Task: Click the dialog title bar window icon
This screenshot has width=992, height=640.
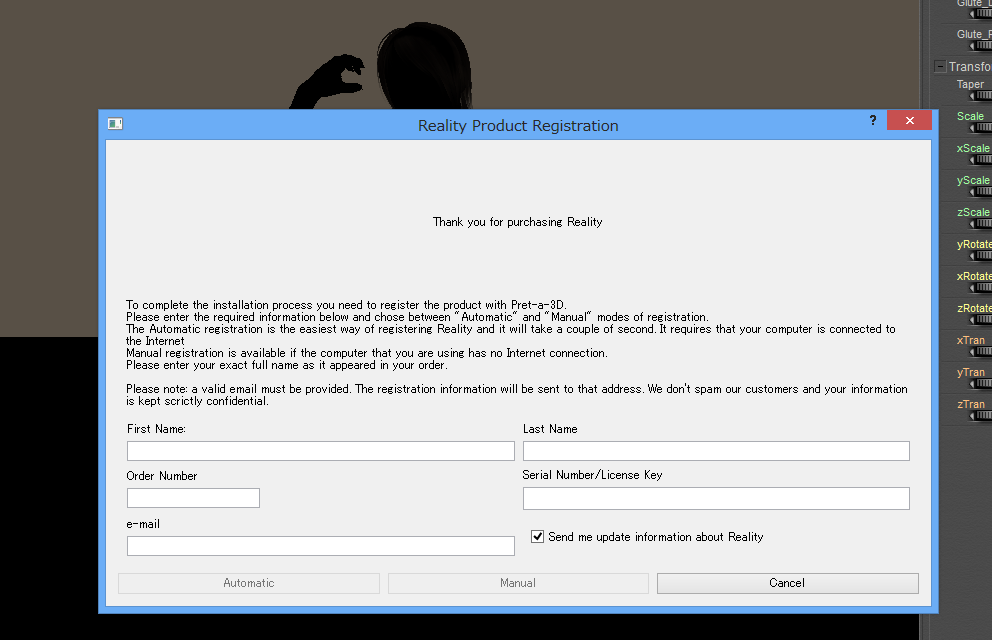Action: tap(115, 124)
